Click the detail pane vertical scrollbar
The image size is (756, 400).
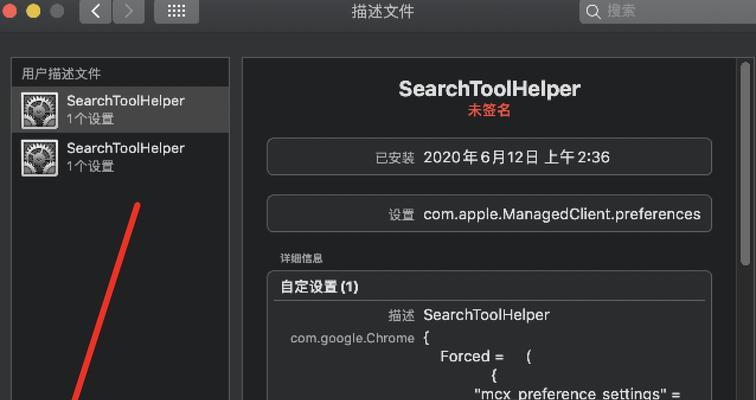point(745,164)
